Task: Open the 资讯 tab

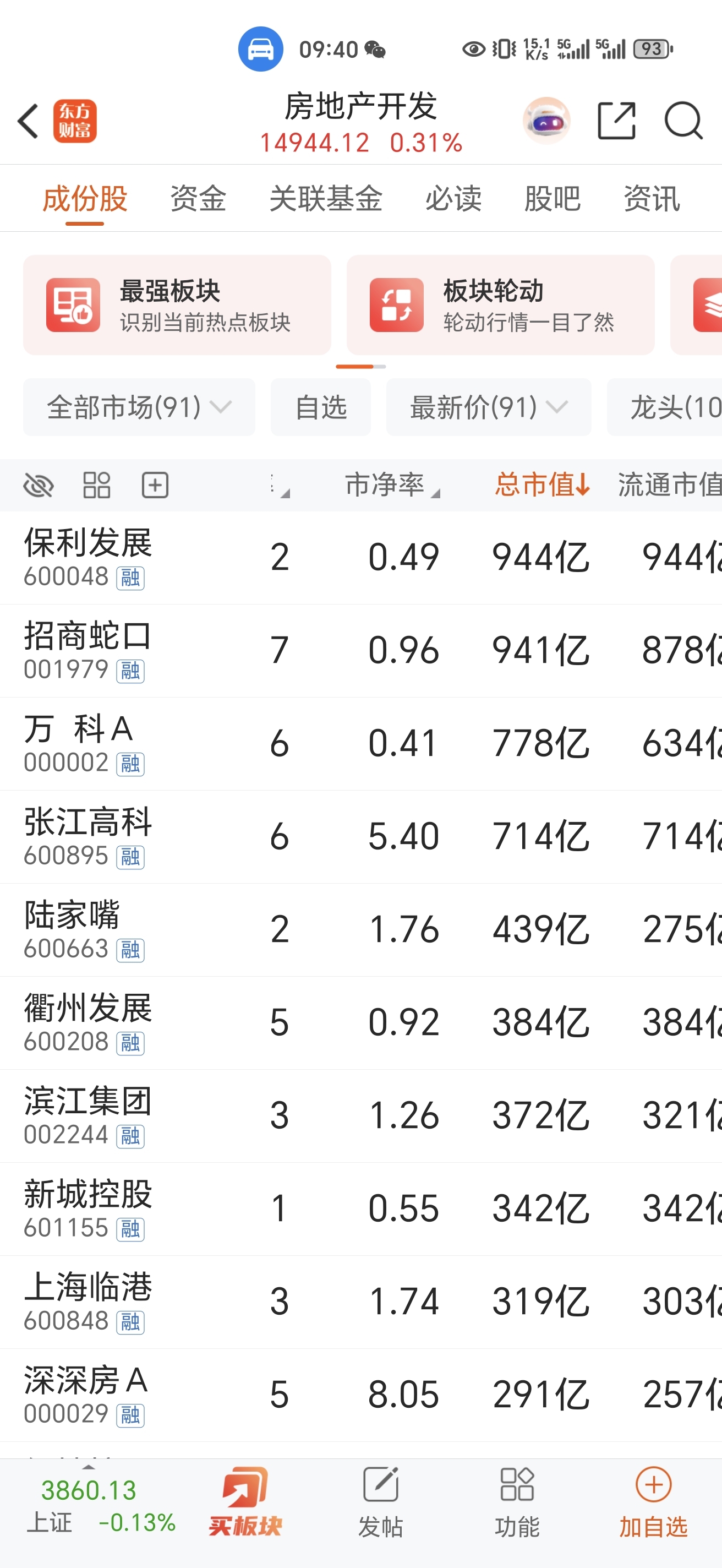Action: pyautogui.click(x=652, y=199)
